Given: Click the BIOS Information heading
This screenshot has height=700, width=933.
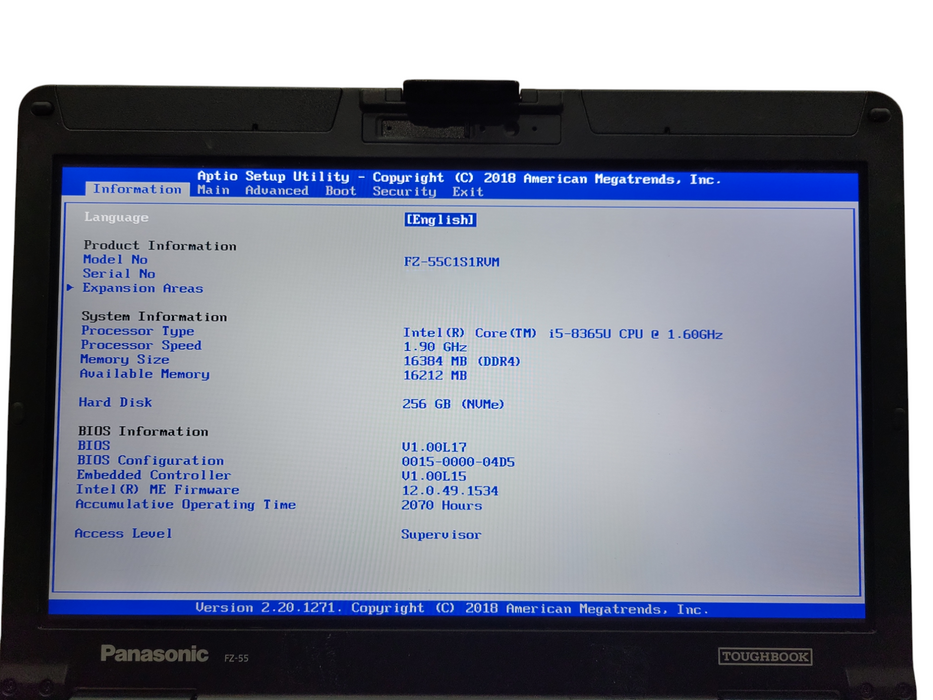Looking at the screenshot, I should pos(143,432).
